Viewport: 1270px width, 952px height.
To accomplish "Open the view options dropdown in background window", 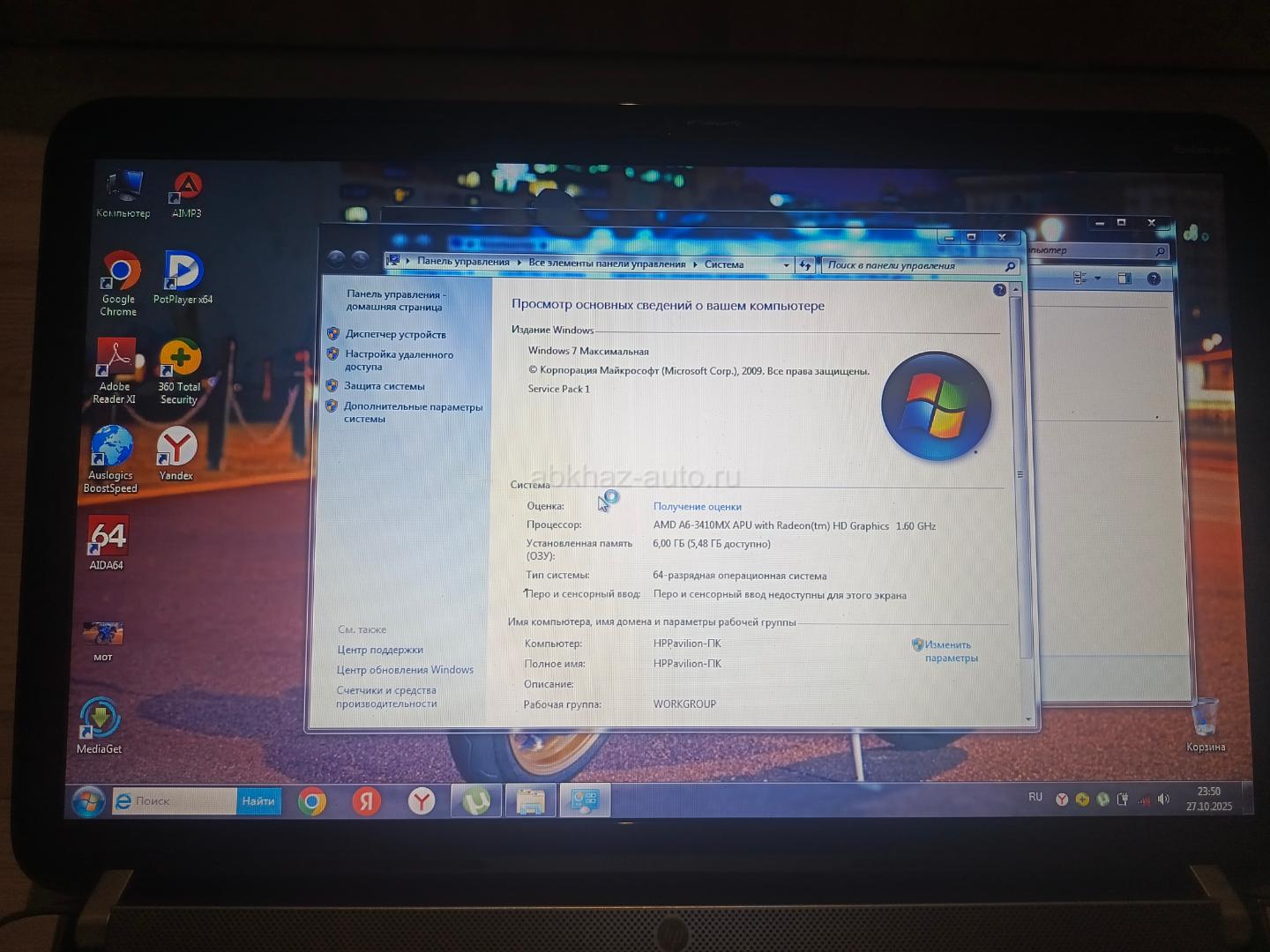I will coord(1098,279).
